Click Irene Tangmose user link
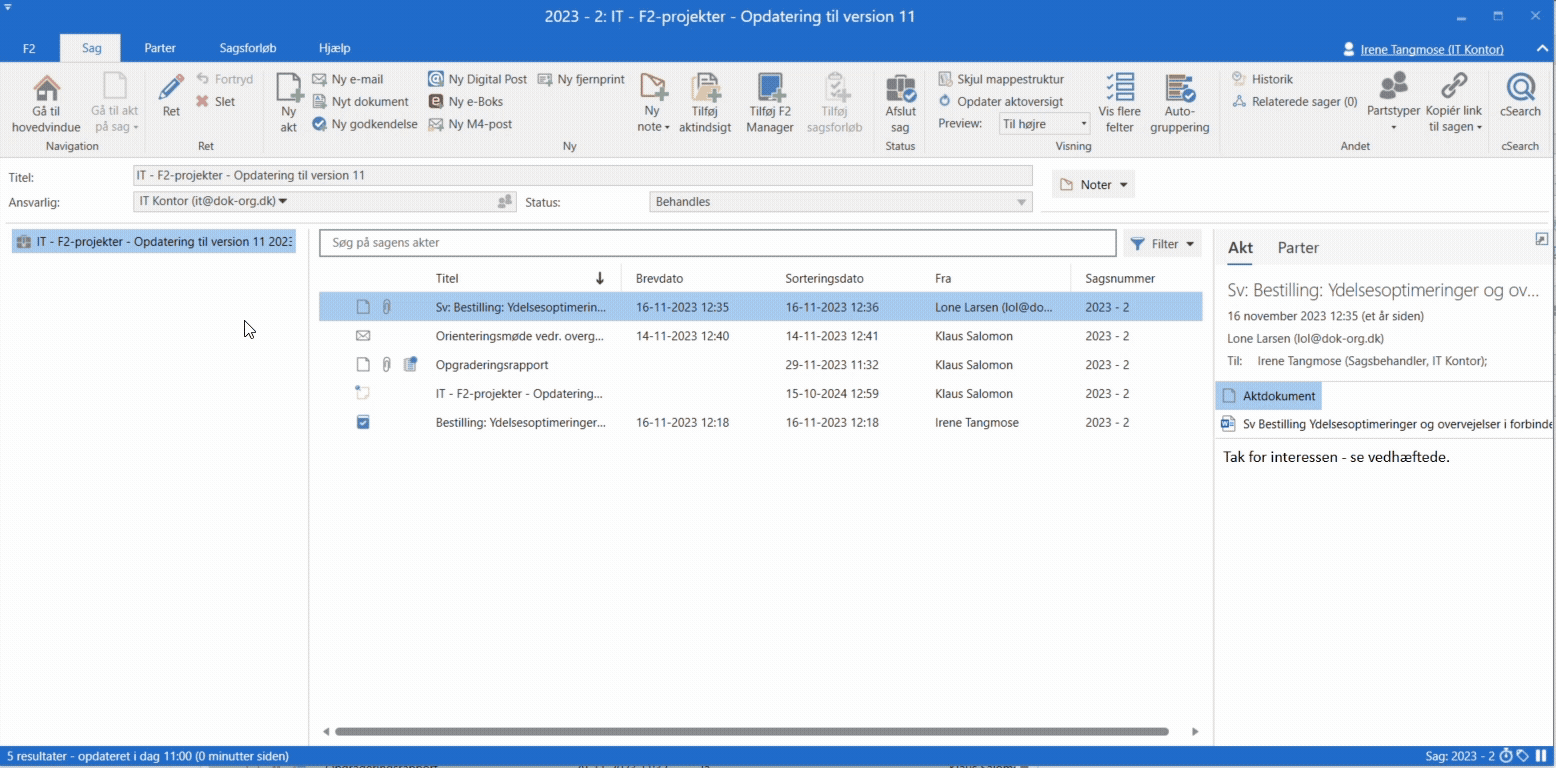This screenshot has width=1556, height=768. pyautogui.click(x=1432, y=49)
